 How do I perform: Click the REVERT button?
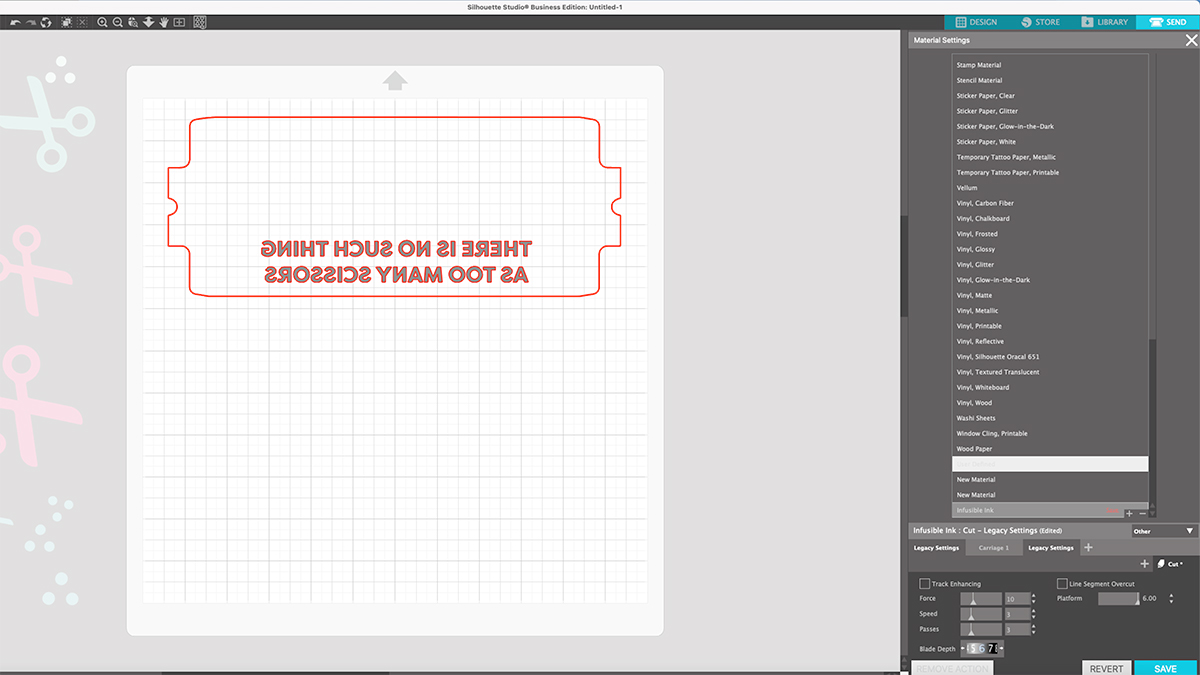(1108, 668)
